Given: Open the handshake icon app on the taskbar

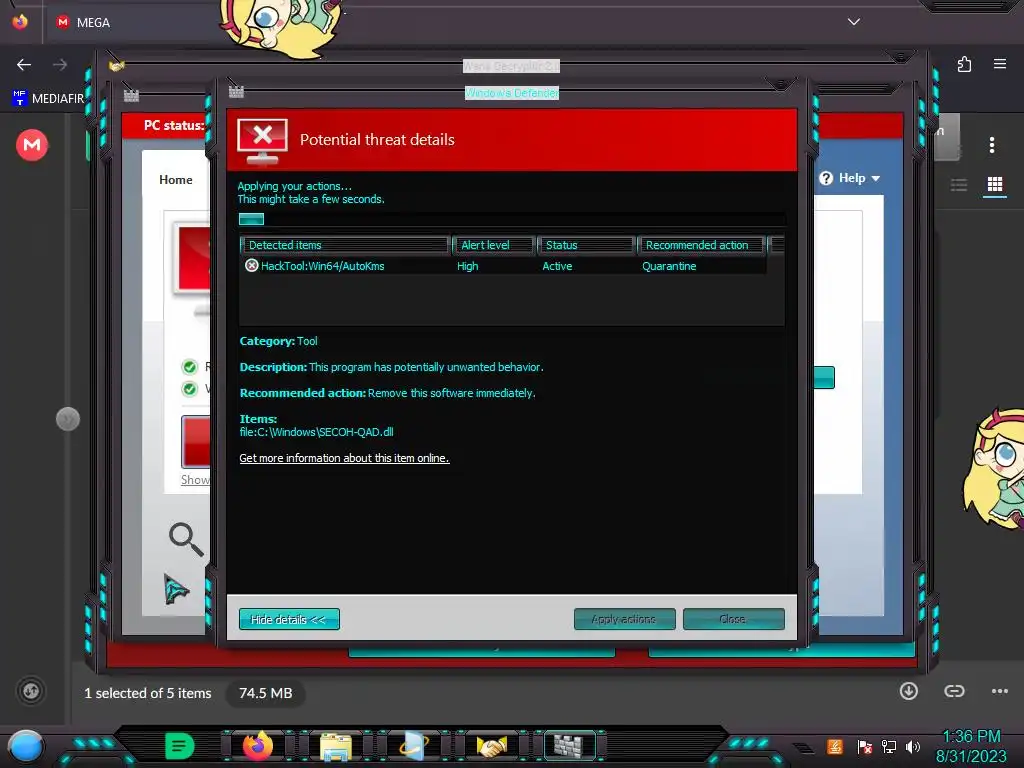Looking at the screenshot, I should pos(492,746).
